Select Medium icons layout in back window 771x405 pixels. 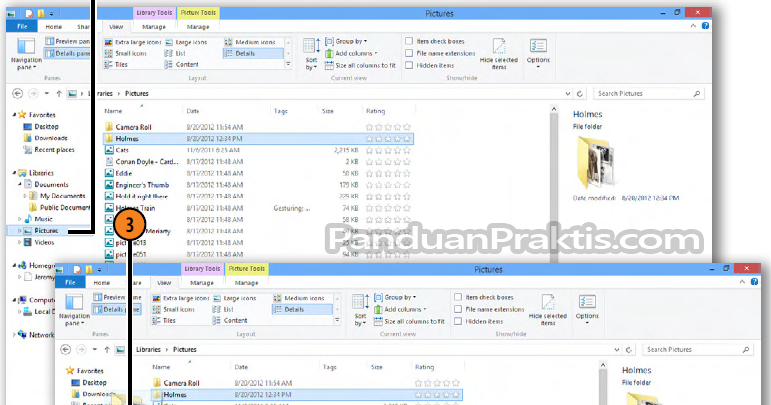250,42
